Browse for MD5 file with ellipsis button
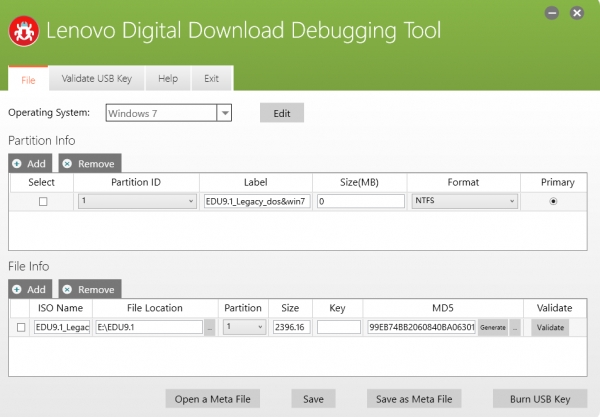600x417 pixels. [515, 327]
